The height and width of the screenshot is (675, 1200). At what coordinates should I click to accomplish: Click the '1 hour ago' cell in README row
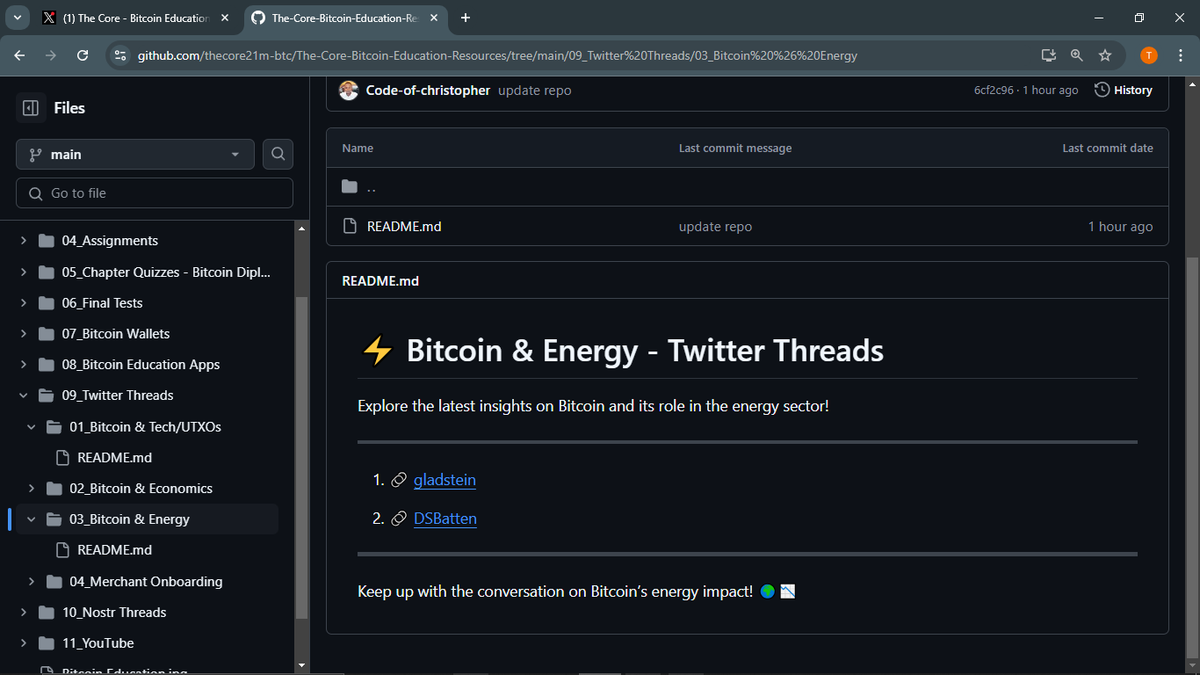point(1120,227)
